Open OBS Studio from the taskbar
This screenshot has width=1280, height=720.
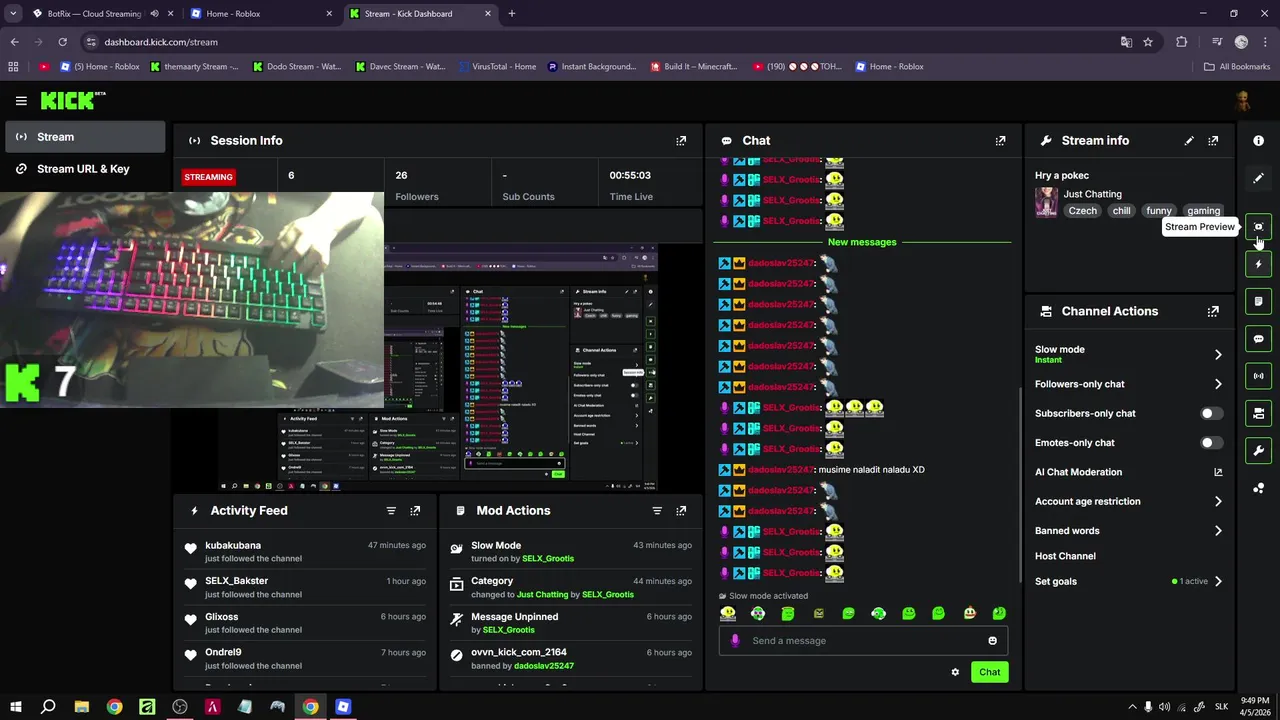pos(180,707)
